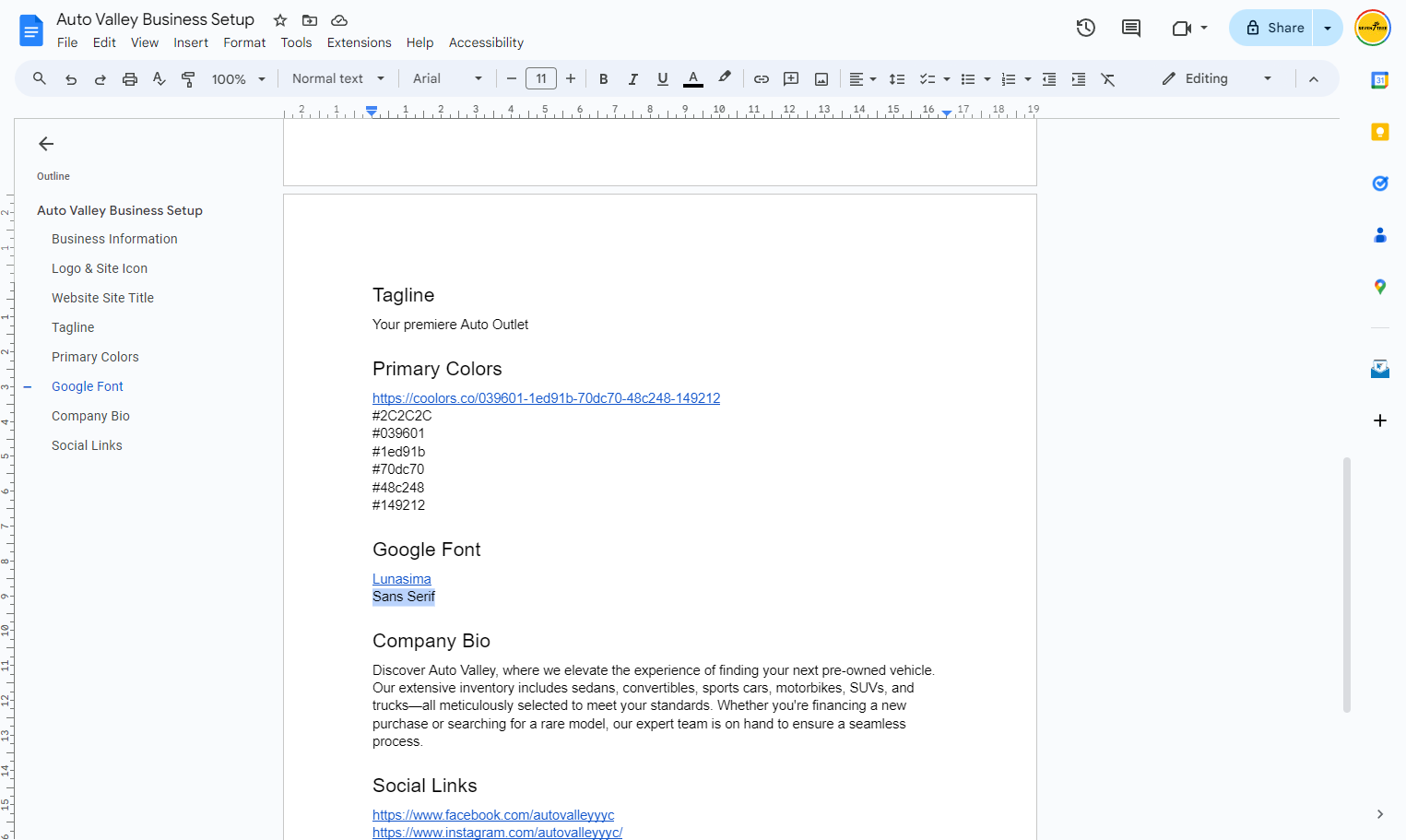Screen dimensions: 1406x840
Task: Undo the last action
Action: point(71,79)
